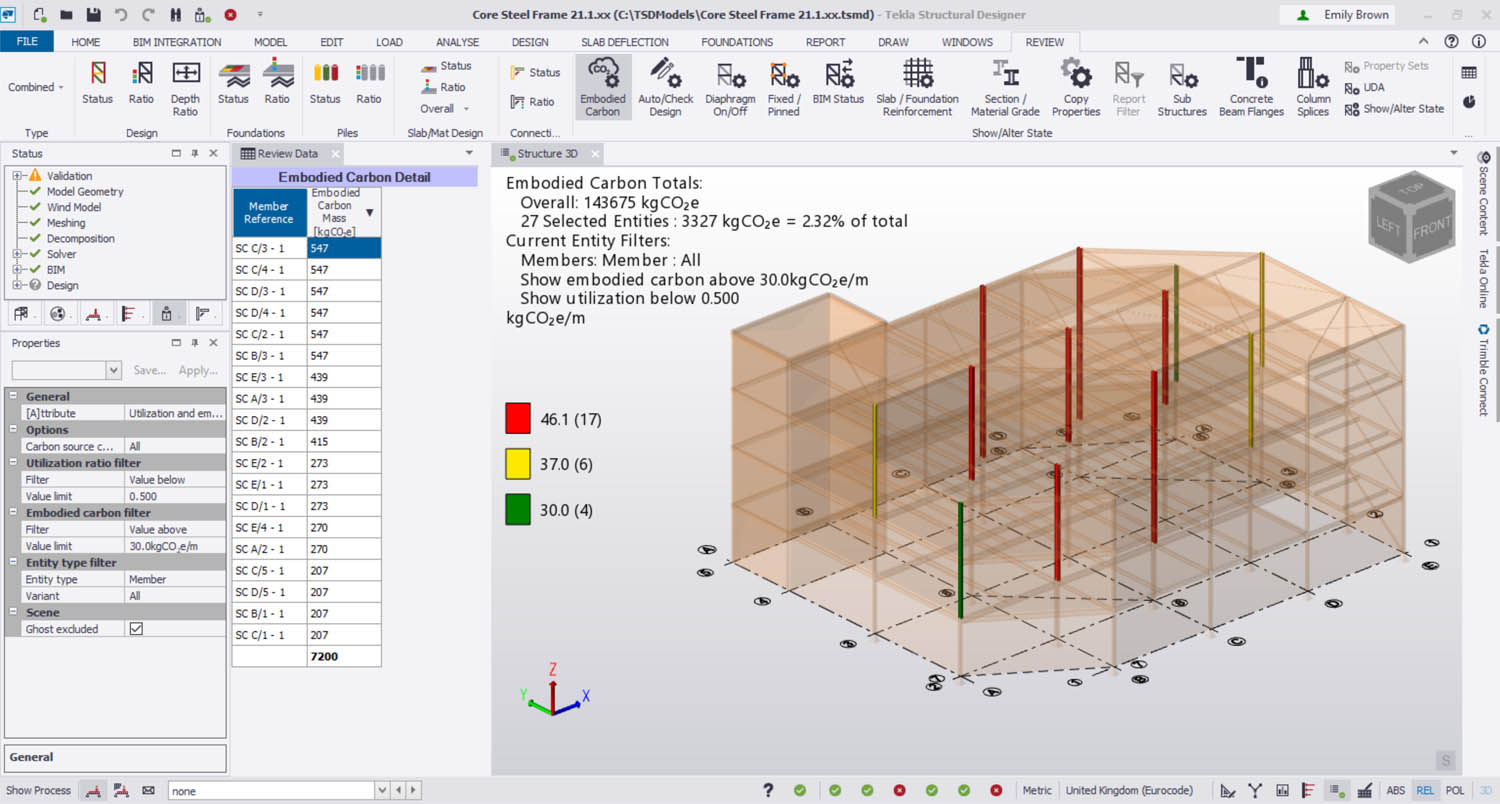Pin the Status panel

(x=194, y=153)
